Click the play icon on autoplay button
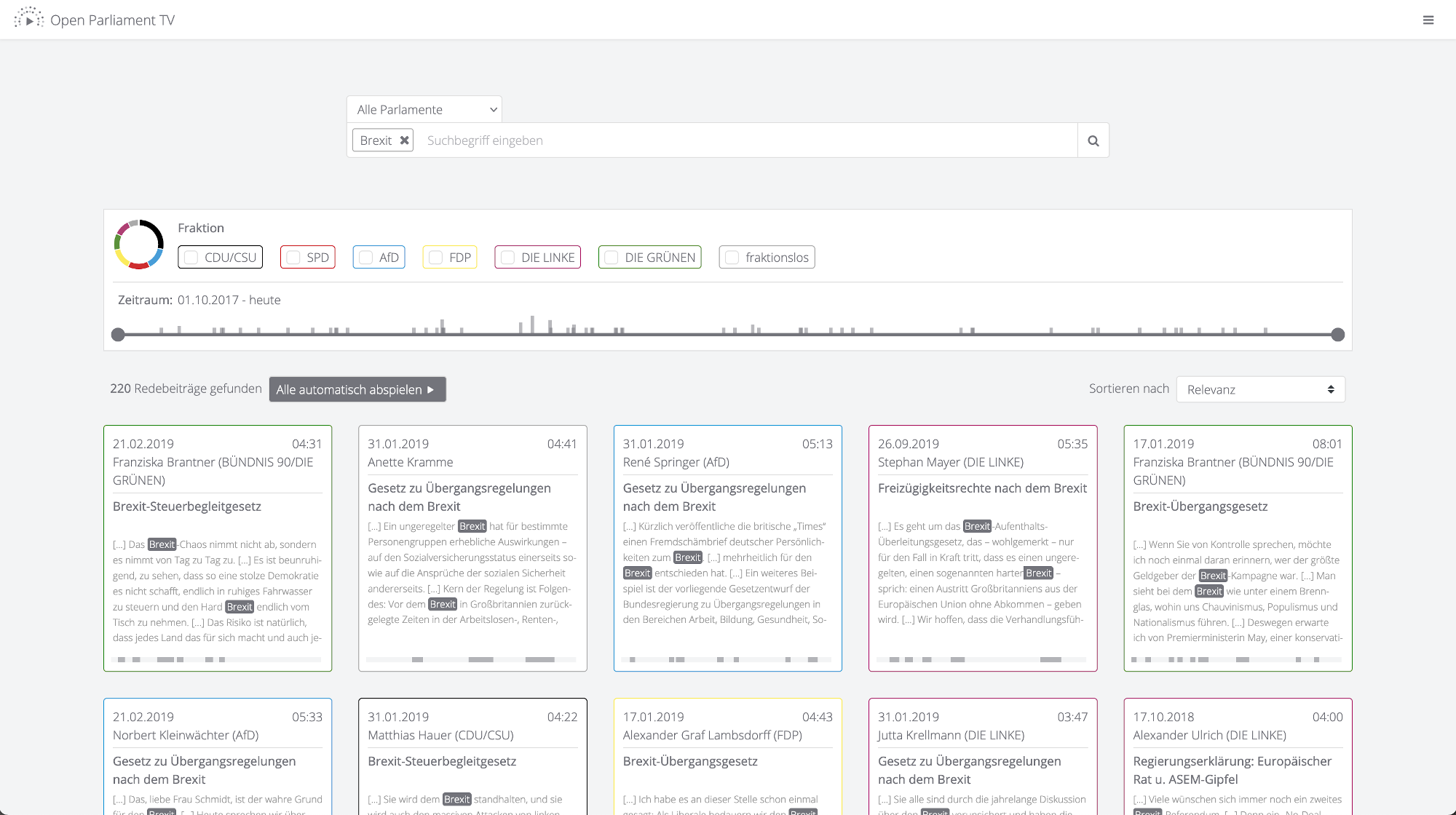This screenshot has height=815, width=1456. tap(431, 390)
